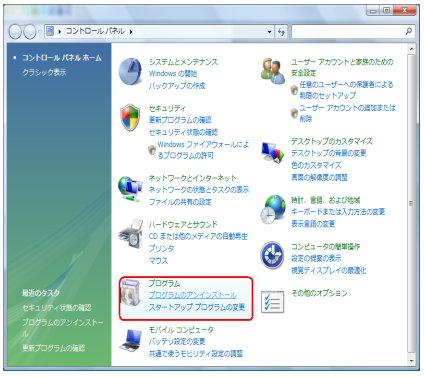Image resolution: width=424 pixels, height=377 pixels.
Task: Click the shield icon beside the add/remove user accounts link
Action: tap(294, 113)
